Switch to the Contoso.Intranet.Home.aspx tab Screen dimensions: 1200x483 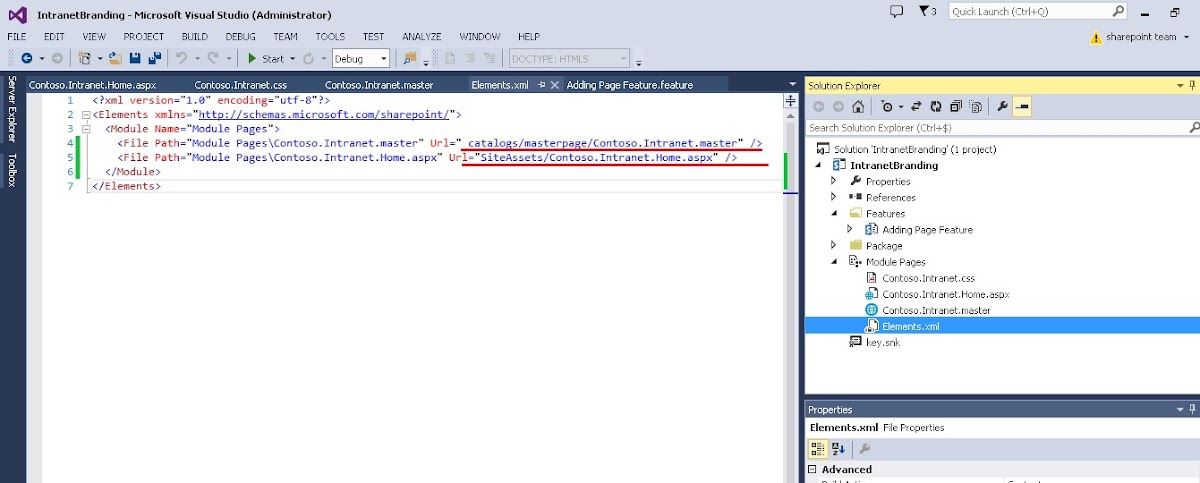(92, 85)
